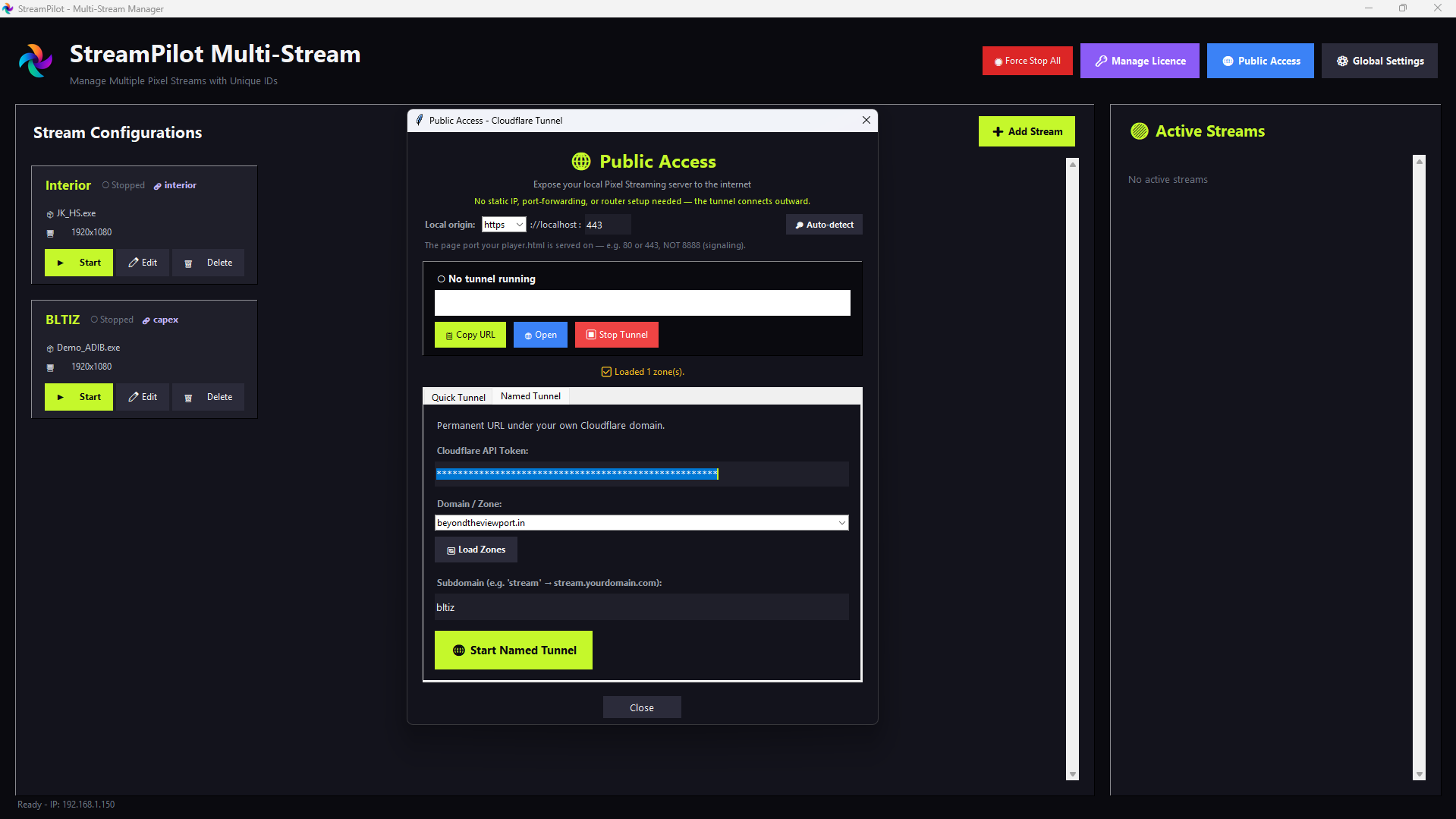
Task: Minimize the StreamPilot window
Action: click(x=1369, y=8)
